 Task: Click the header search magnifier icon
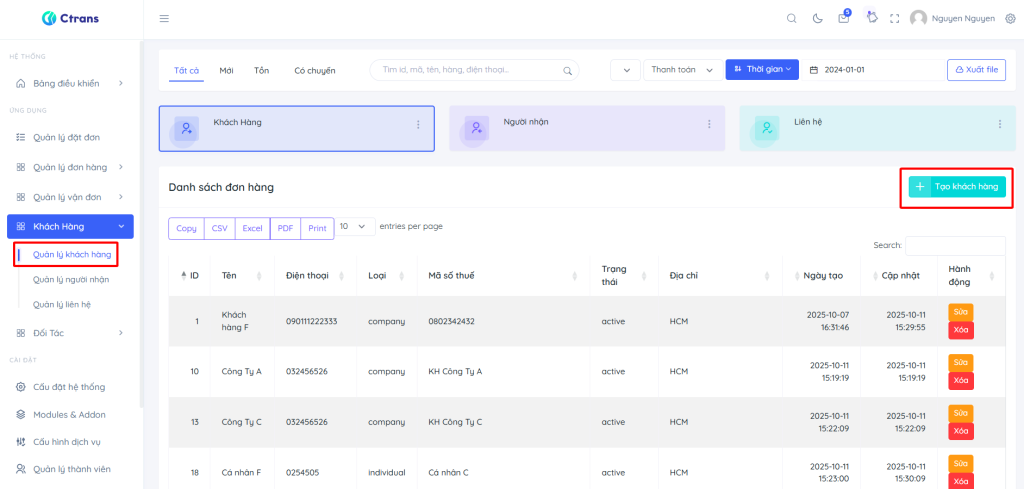pos(792,18)
